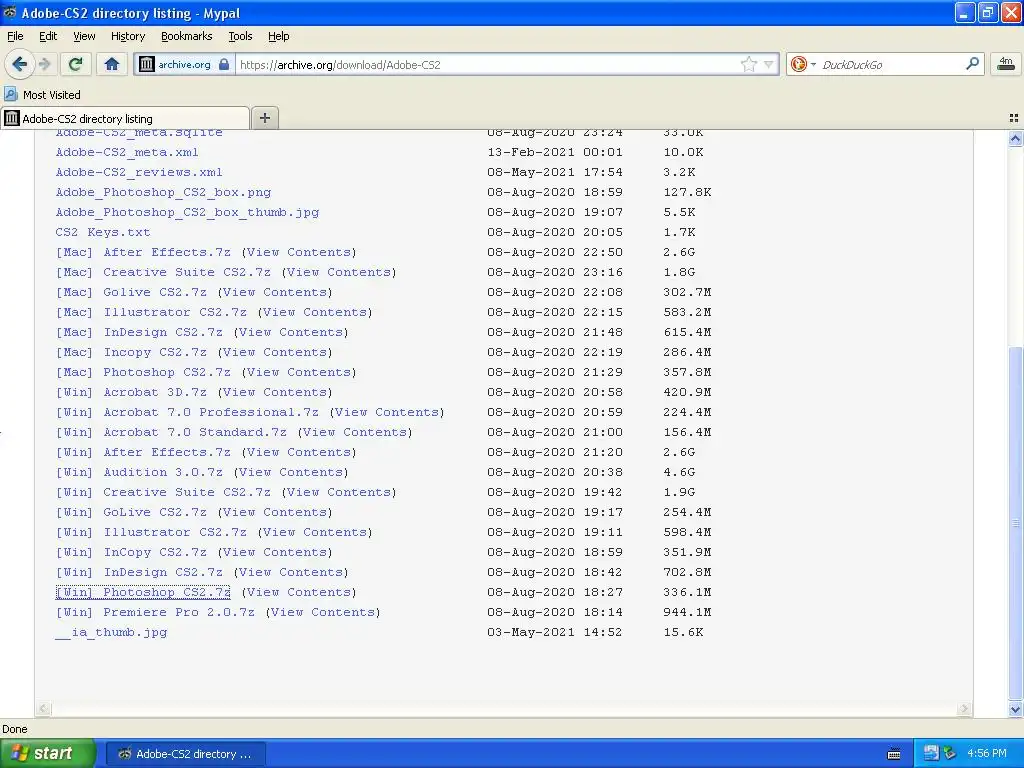Open the History menu
Image resolution: width=1024 pixels, height=768 pixels.
click(x=127, y=36)
